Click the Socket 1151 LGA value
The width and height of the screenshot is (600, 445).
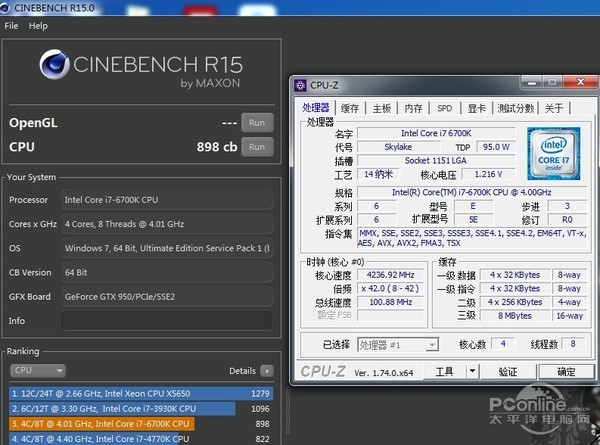[436, 160]
